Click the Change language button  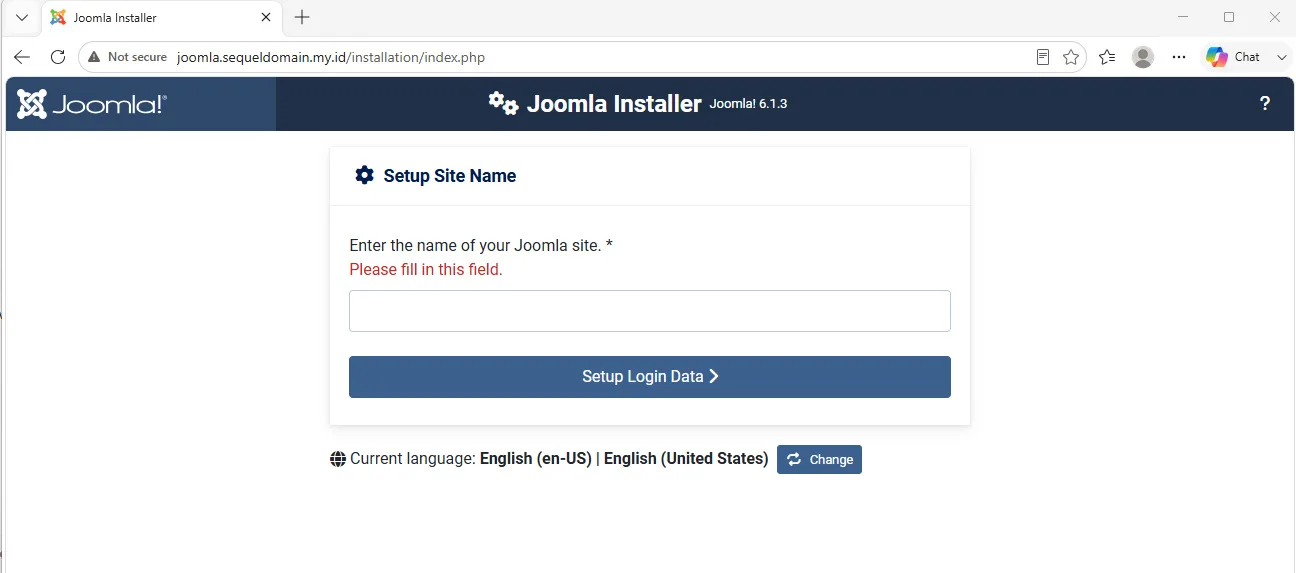pos(819,459)
